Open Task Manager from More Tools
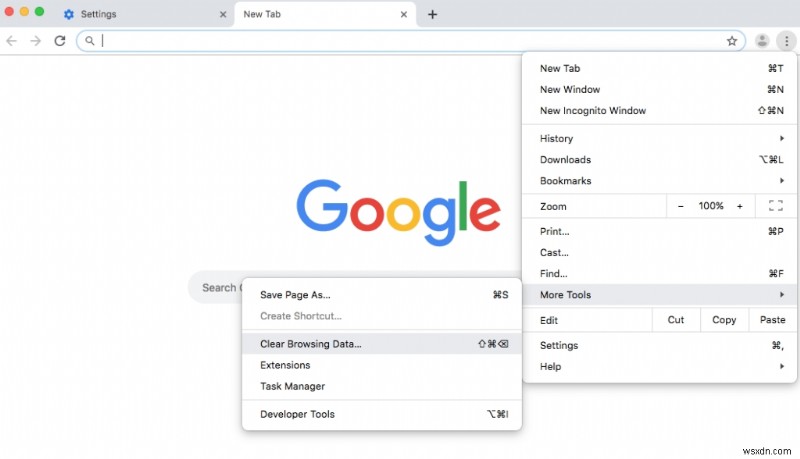This screenshot has width=800, height=459. (382, 386)
